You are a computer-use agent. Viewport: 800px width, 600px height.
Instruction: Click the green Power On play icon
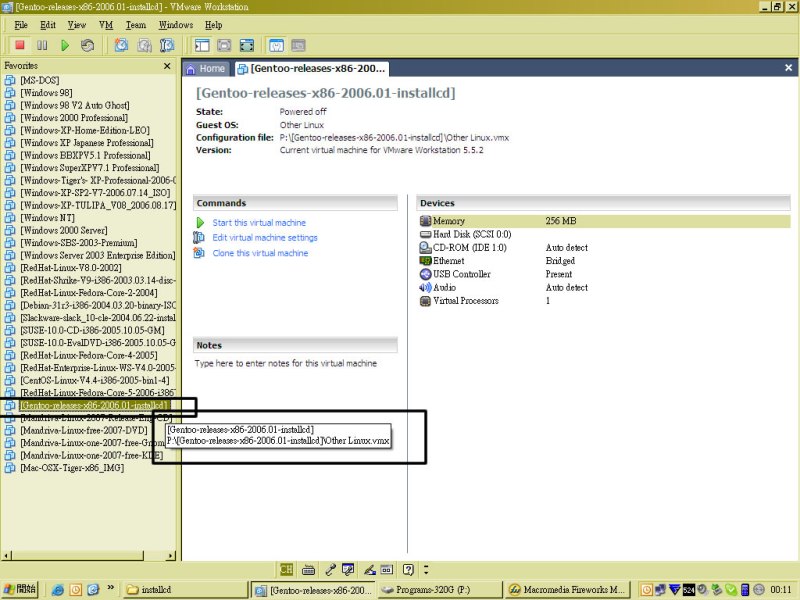(x=65, y=45)
